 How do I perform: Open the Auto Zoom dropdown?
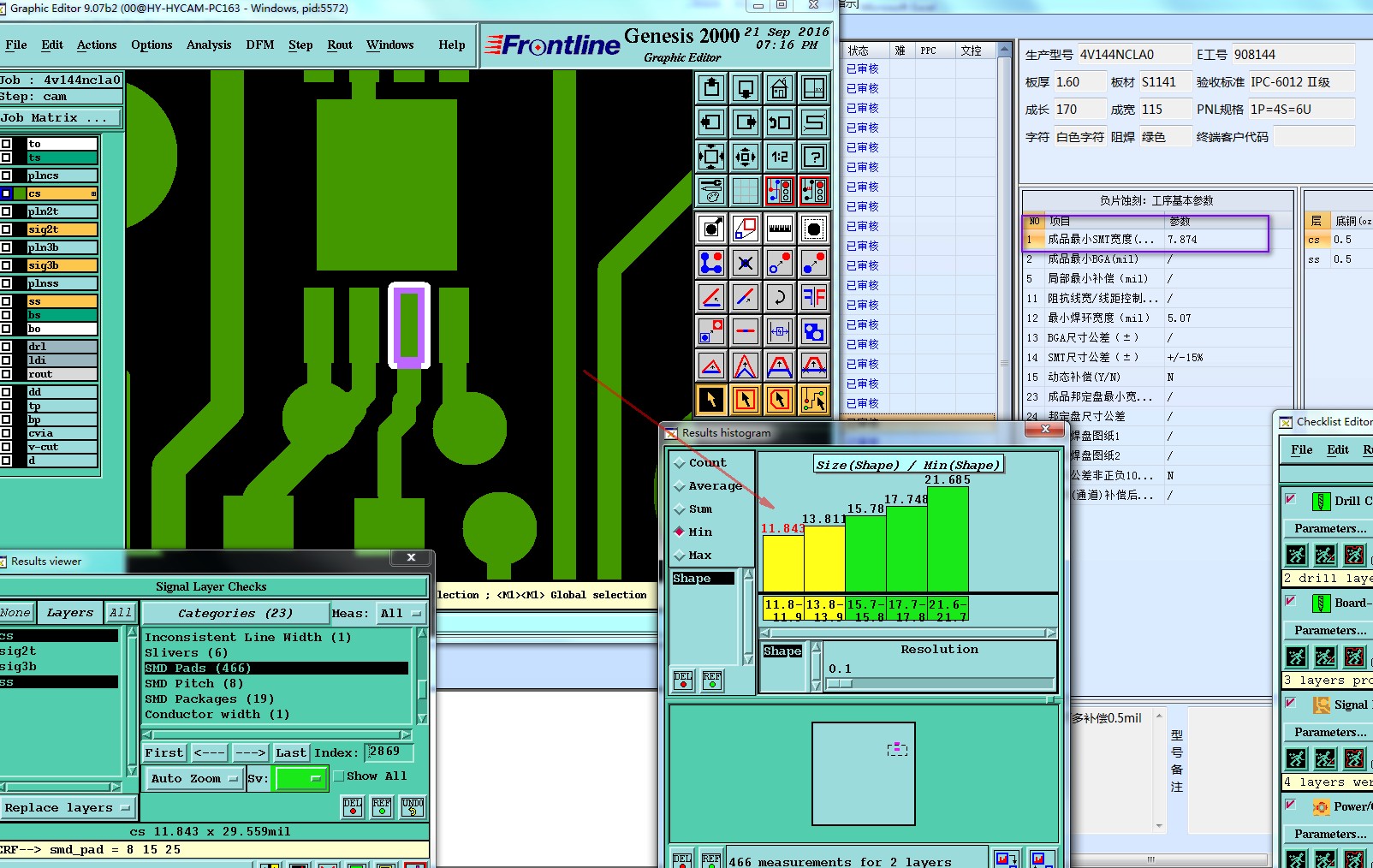coord(193,779)
